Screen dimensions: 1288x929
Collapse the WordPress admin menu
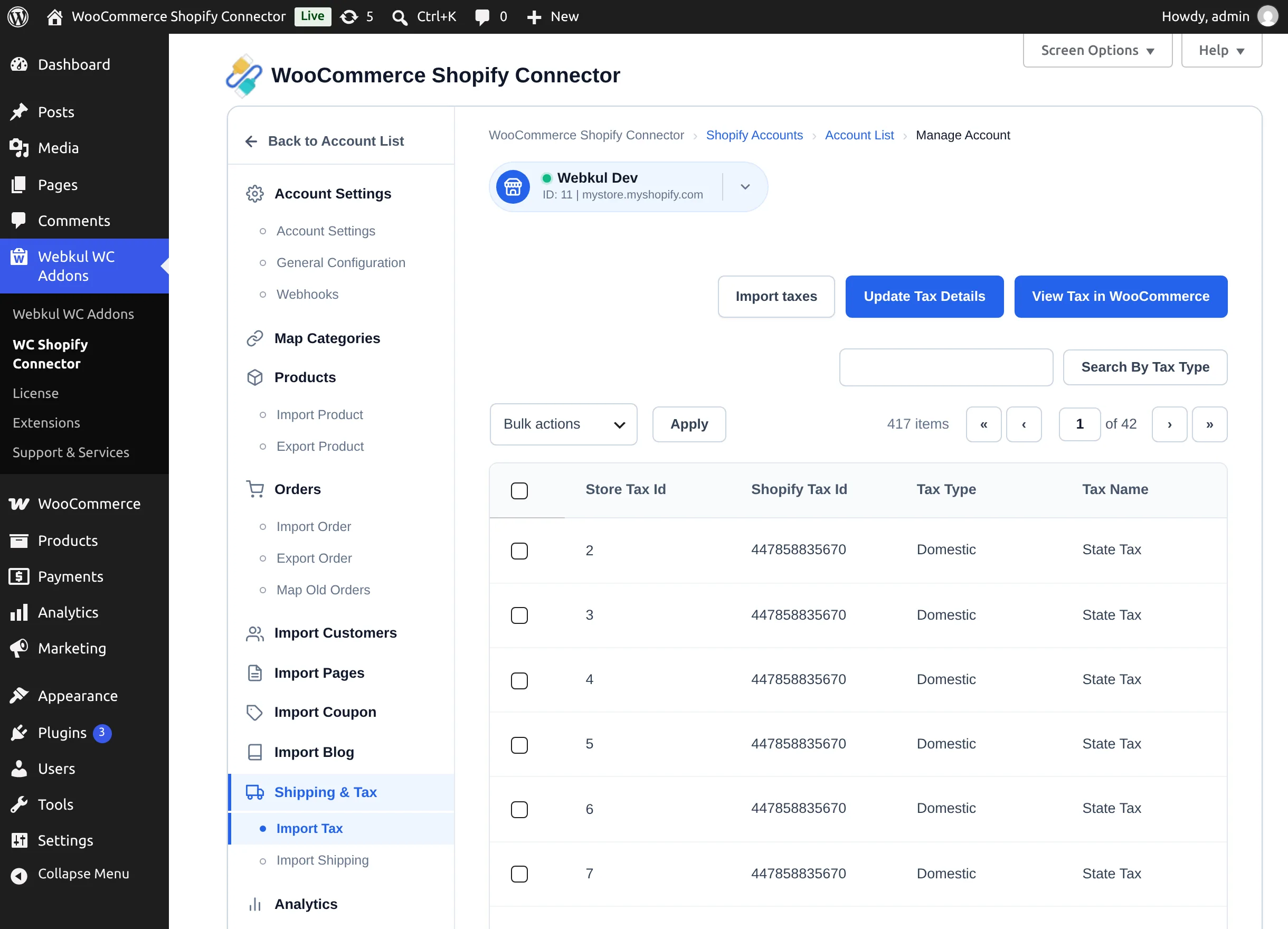click(83, 874)
